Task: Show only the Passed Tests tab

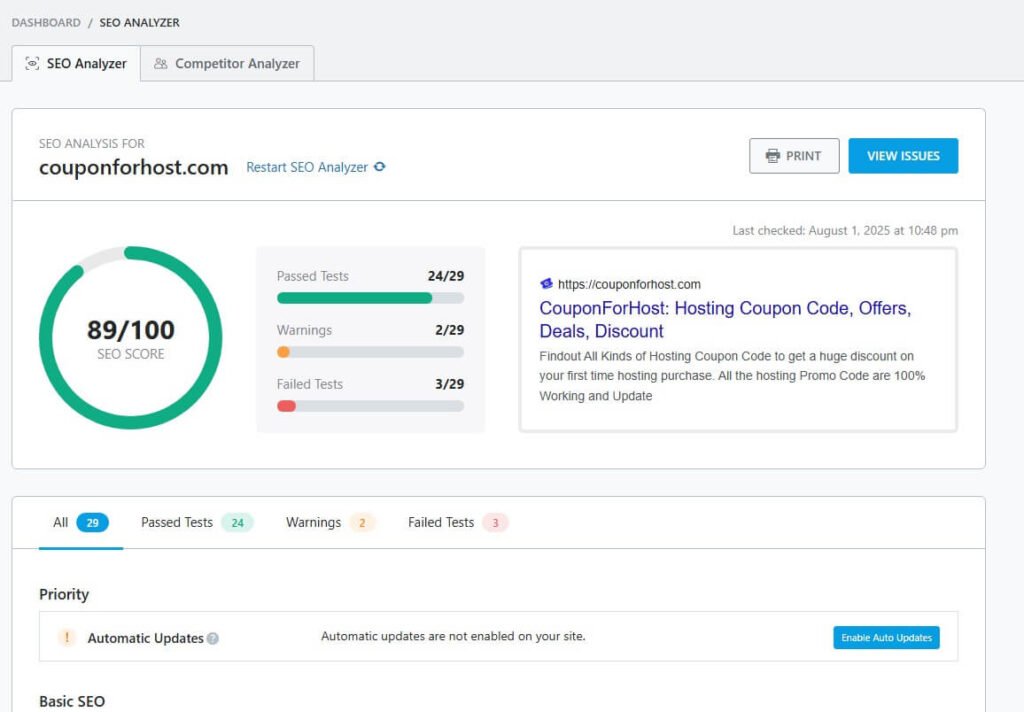Action: click(197, 523)
